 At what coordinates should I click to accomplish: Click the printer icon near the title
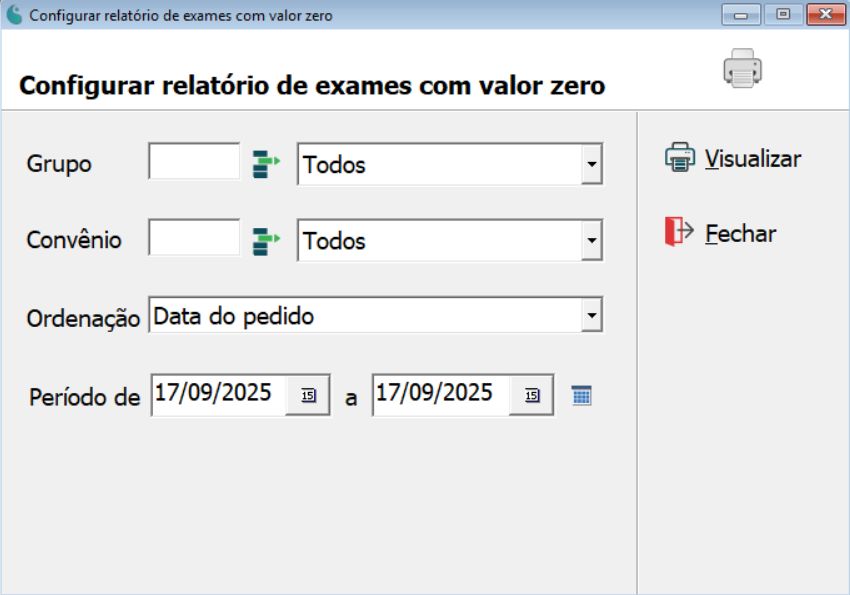pyautogui.click(x=741, y=70)
